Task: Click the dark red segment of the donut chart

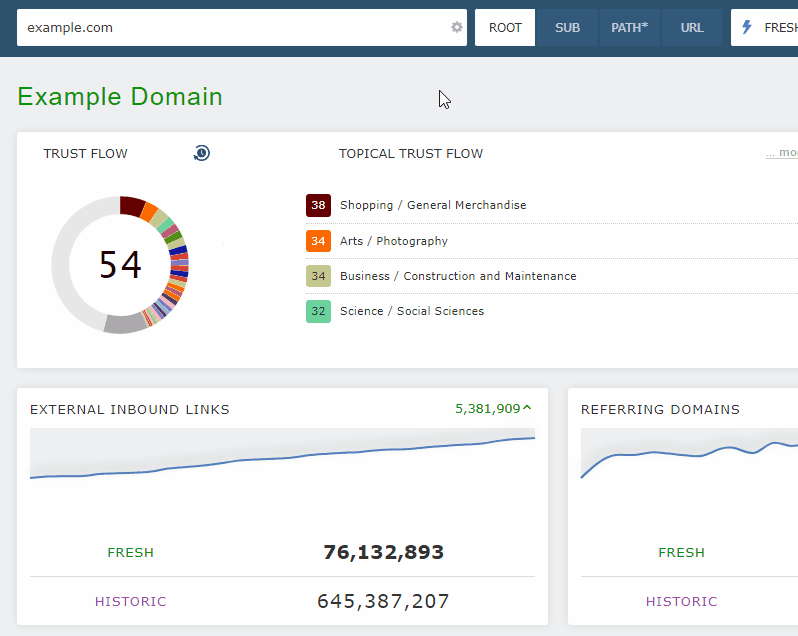Action: click(x=132, y=205)
